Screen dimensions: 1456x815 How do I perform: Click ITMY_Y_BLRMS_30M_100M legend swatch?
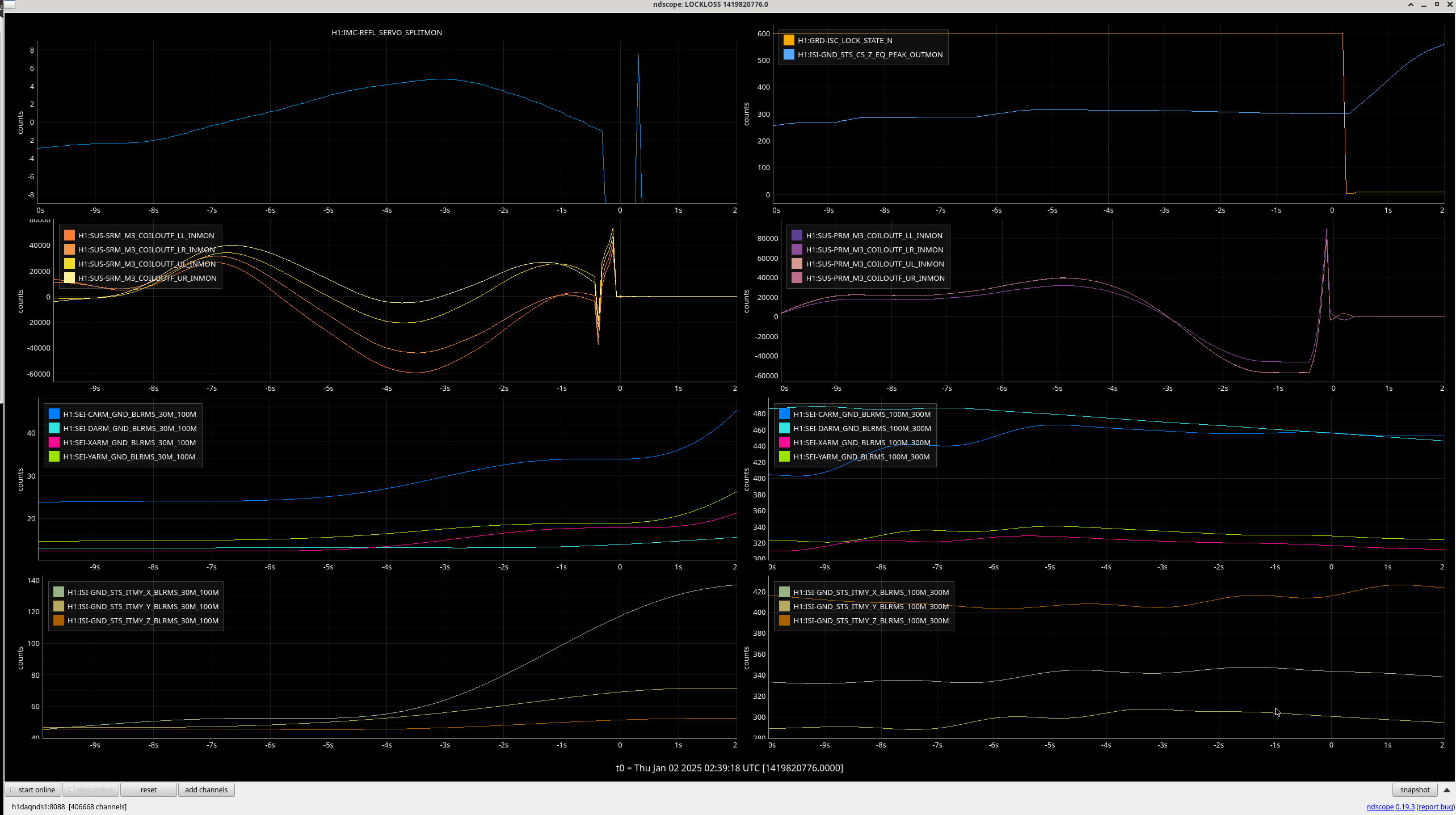pyautogui.click(x=58, y=606)
